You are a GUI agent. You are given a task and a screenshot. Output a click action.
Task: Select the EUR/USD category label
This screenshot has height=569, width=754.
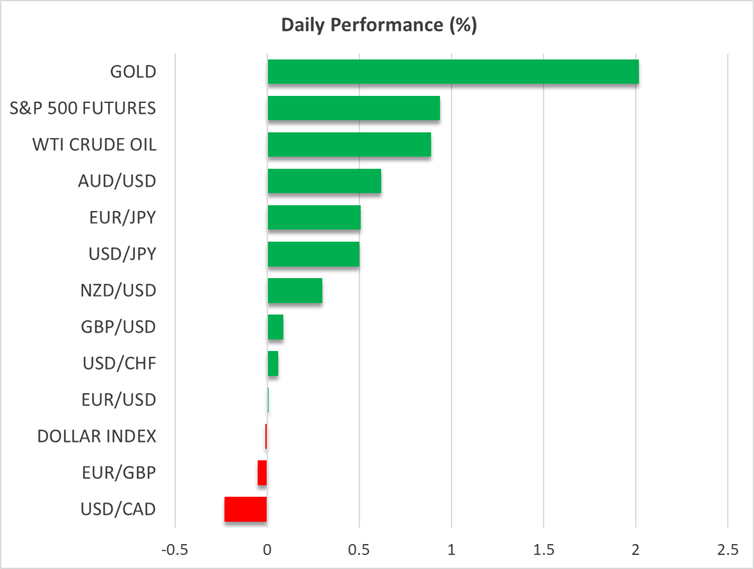click(x=118, y=400)
